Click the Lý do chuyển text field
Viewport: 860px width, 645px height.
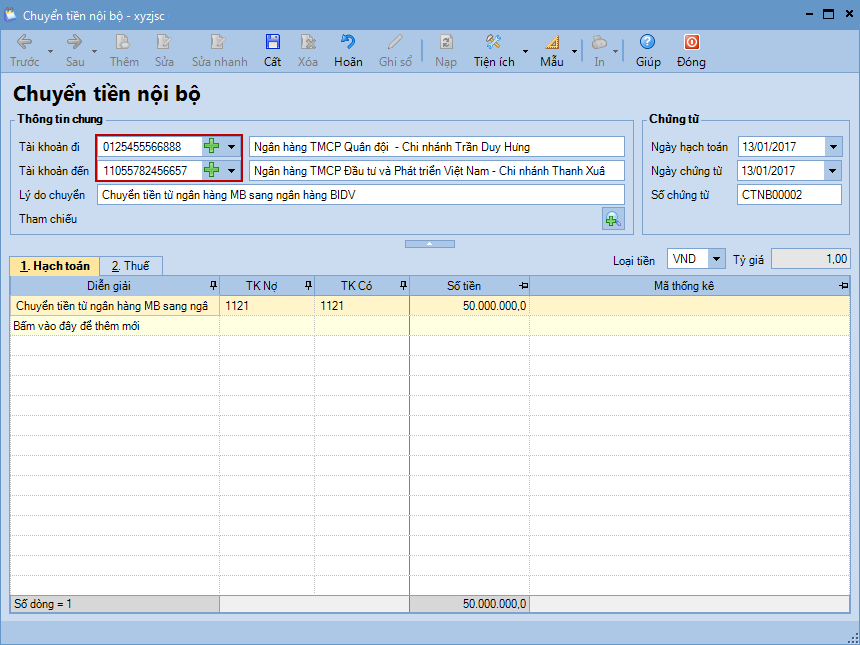[360, 195]
